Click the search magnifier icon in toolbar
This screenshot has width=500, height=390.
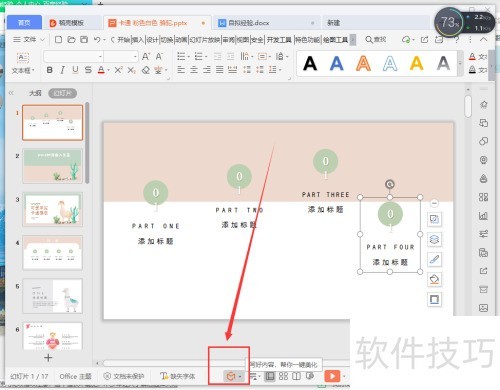pyautogui.click(x=369, y=40)
